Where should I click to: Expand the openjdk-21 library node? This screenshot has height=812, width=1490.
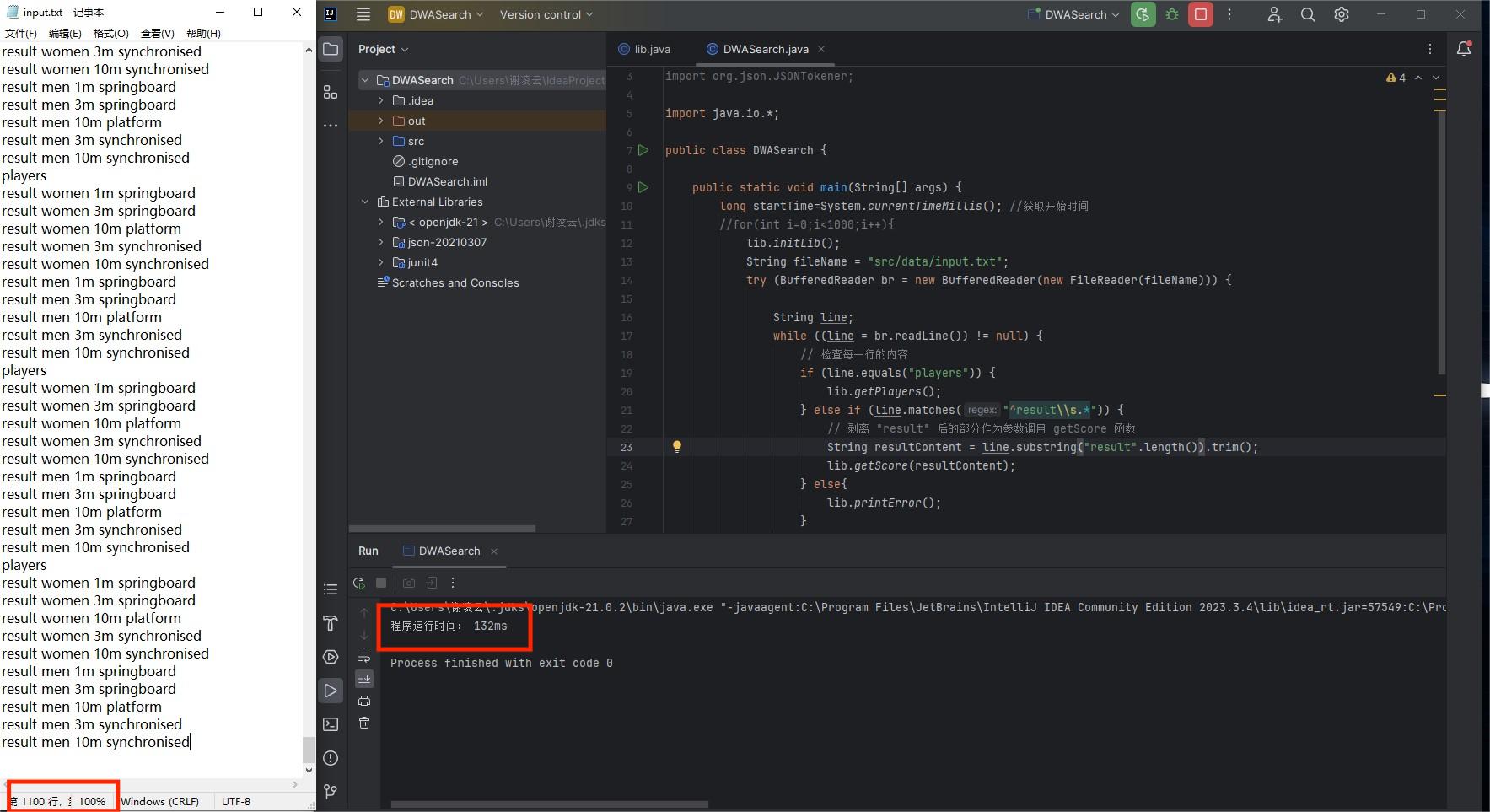(380, 222)
